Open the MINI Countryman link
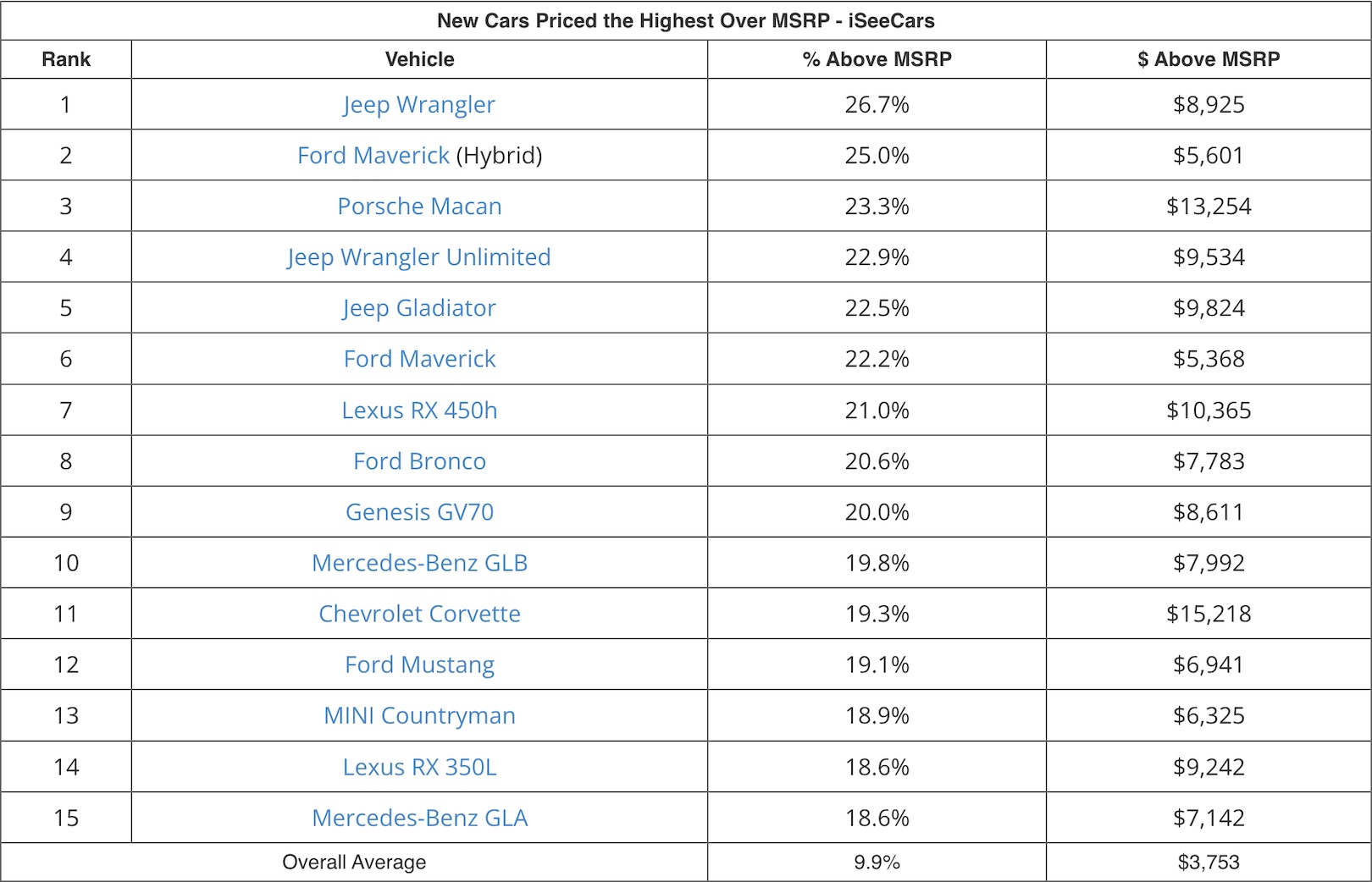The width and height of the screenshot is (1372, 882). coord(419,715)
